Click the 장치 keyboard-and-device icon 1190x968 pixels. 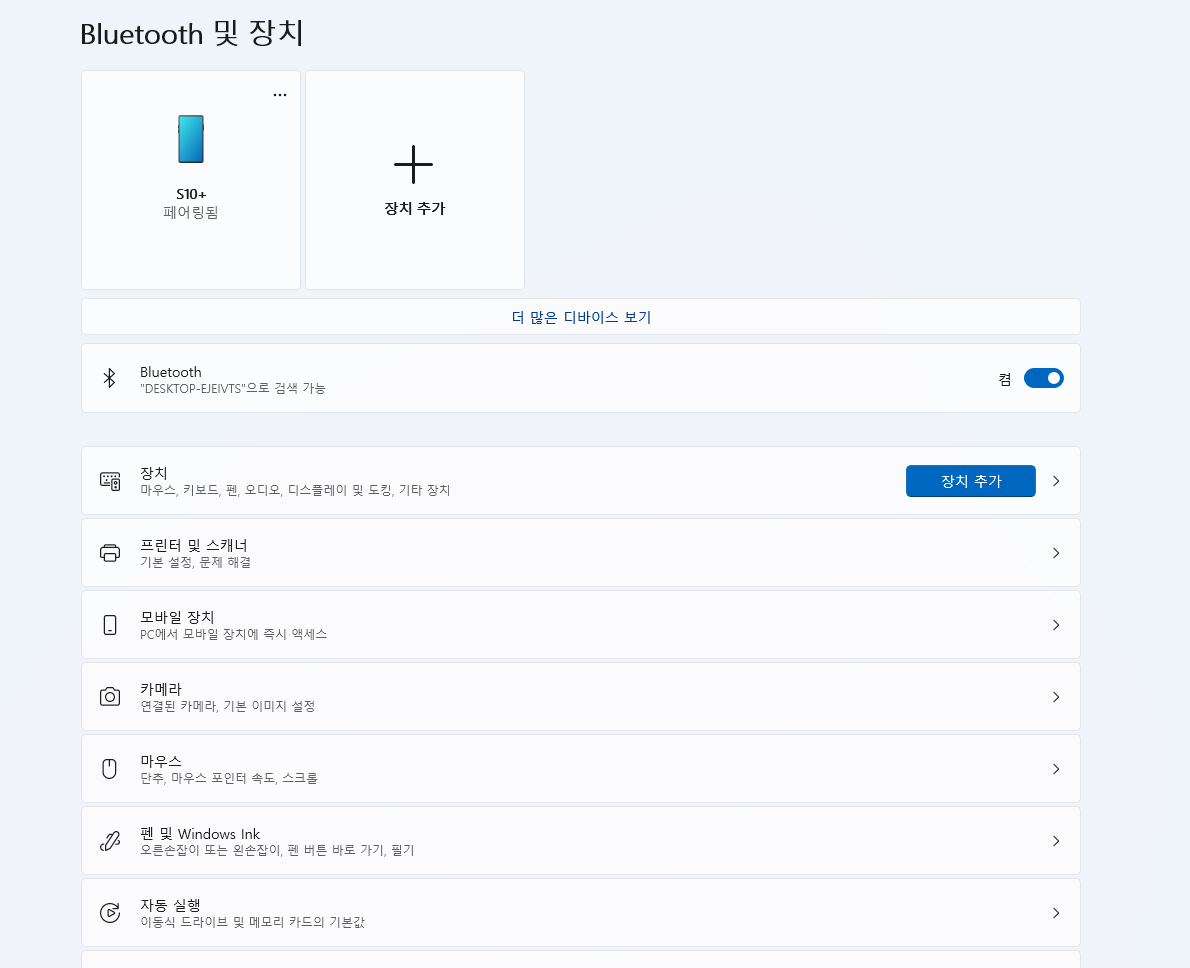coord(110,481)
